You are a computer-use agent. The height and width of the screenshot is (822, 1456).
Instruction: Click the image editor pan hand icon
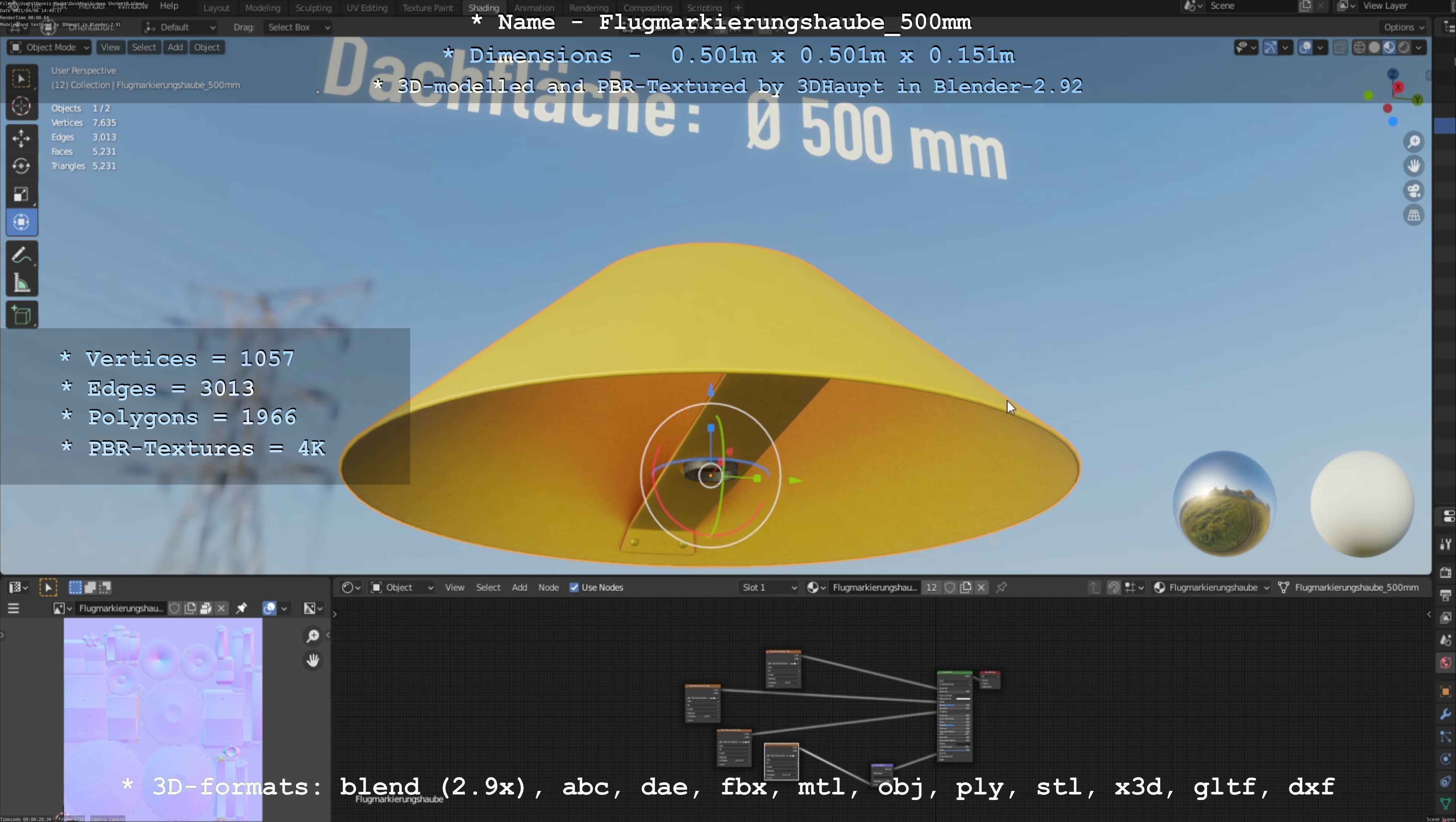312,660
